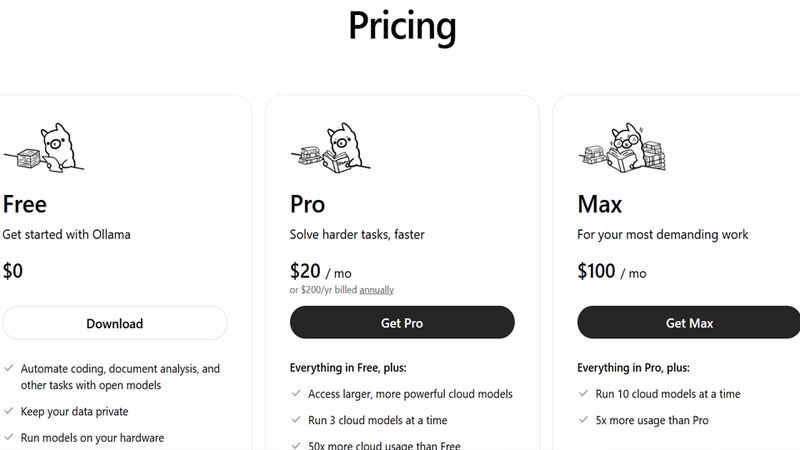Click the Free plan title

pyautogui.click(x=24, y=204)
